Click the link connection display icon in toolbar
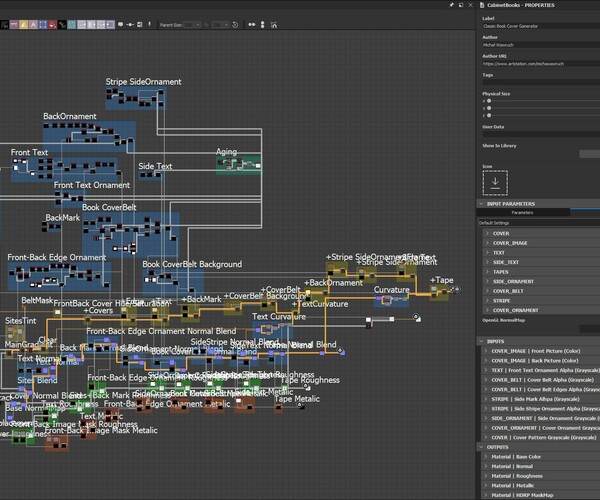The image size is (600, 500). (x=130, y=24)
